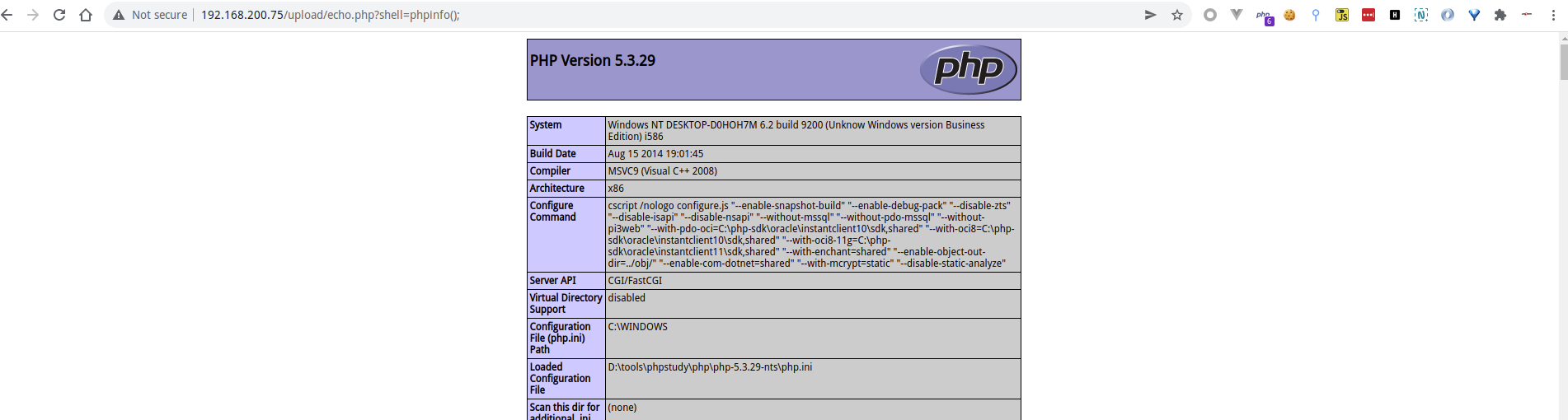Select 'Aug 15 2014 19:01:45' value
This screenshot has width=1568, height=420.
point(655,154)
